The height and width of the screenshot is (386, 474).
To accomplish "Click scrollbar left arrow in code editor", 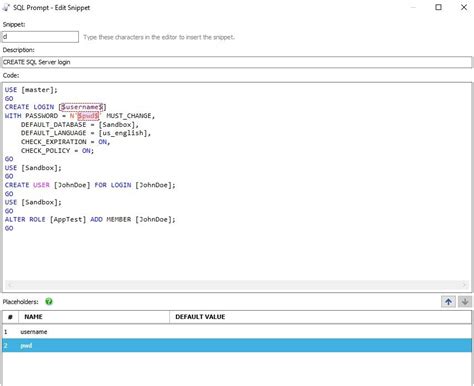I will pyautogui.click(x=10, y=285).
